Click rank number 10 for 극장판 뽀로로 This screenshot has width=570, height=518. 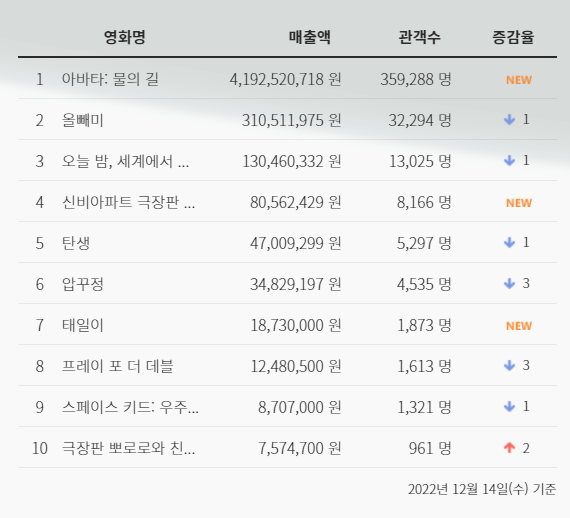(40, 448)
